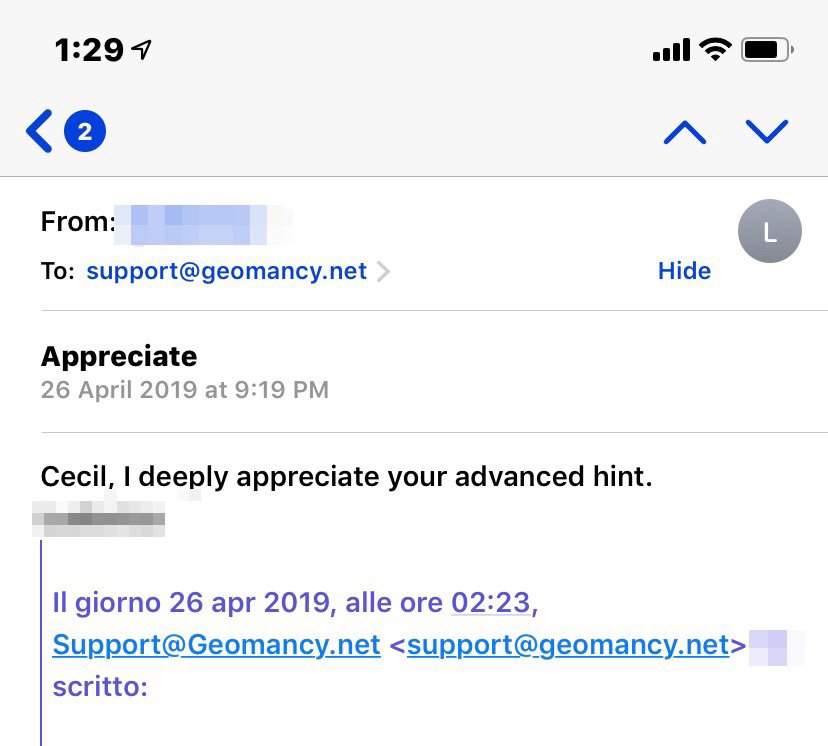
Task: Tap the cellular signal bars
Action: coord(671,50)
